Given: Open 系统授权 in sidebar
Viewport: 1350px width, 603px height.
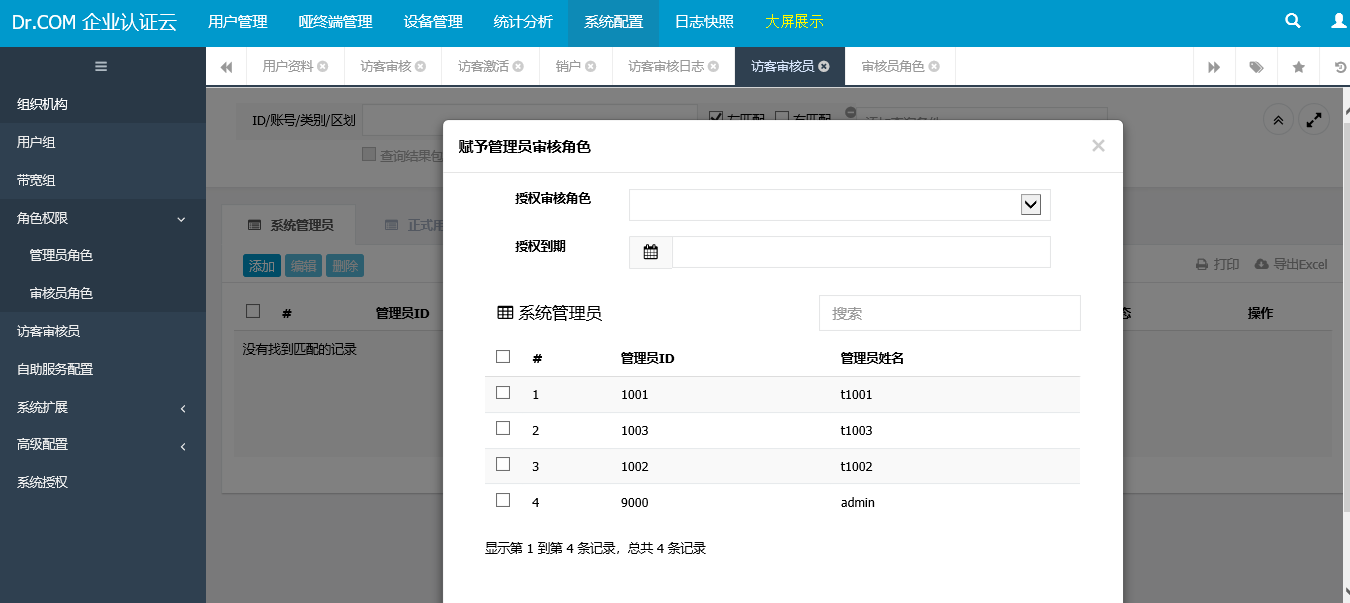Looking at the screenshot, I should click(x=102, y=482).
